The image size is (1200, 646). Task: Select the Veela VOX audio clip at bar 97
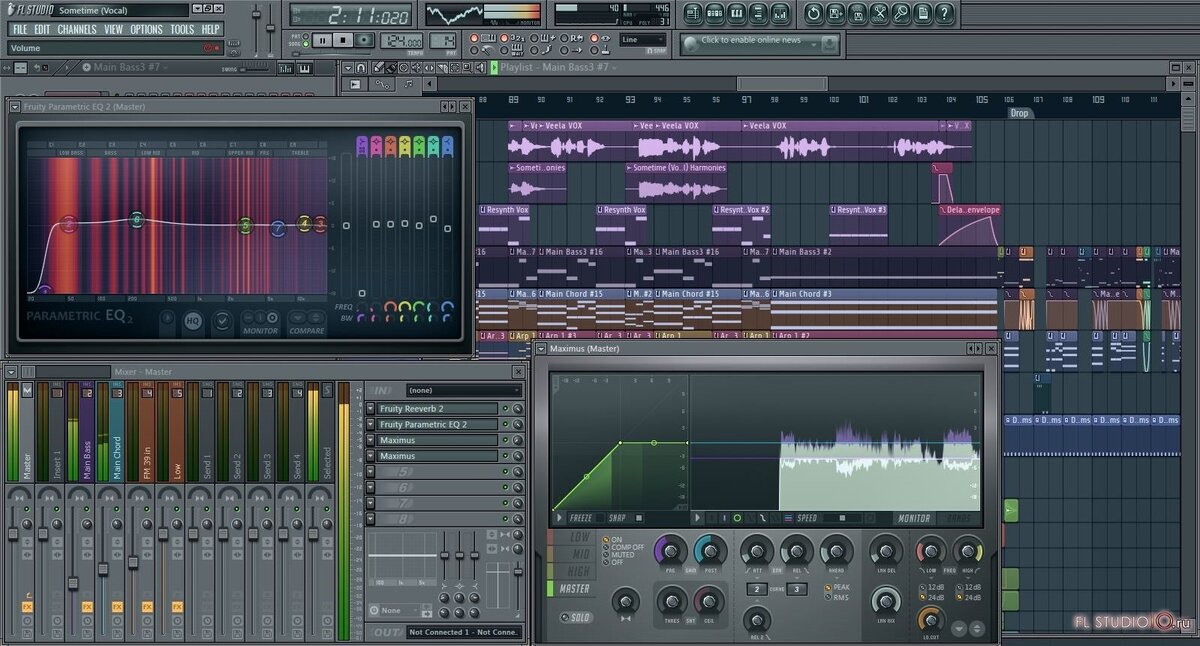pyautogui.click(x=841, y=141)
